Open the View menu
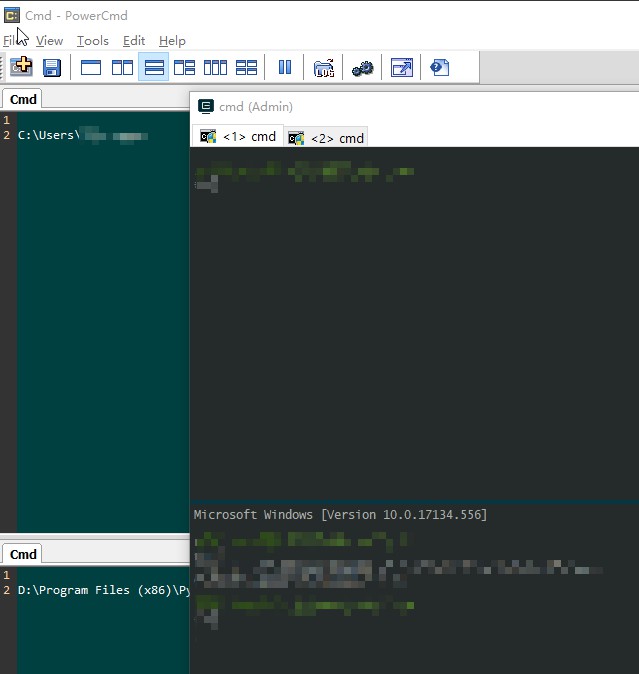Screen dimensions: 639x674 49,41
